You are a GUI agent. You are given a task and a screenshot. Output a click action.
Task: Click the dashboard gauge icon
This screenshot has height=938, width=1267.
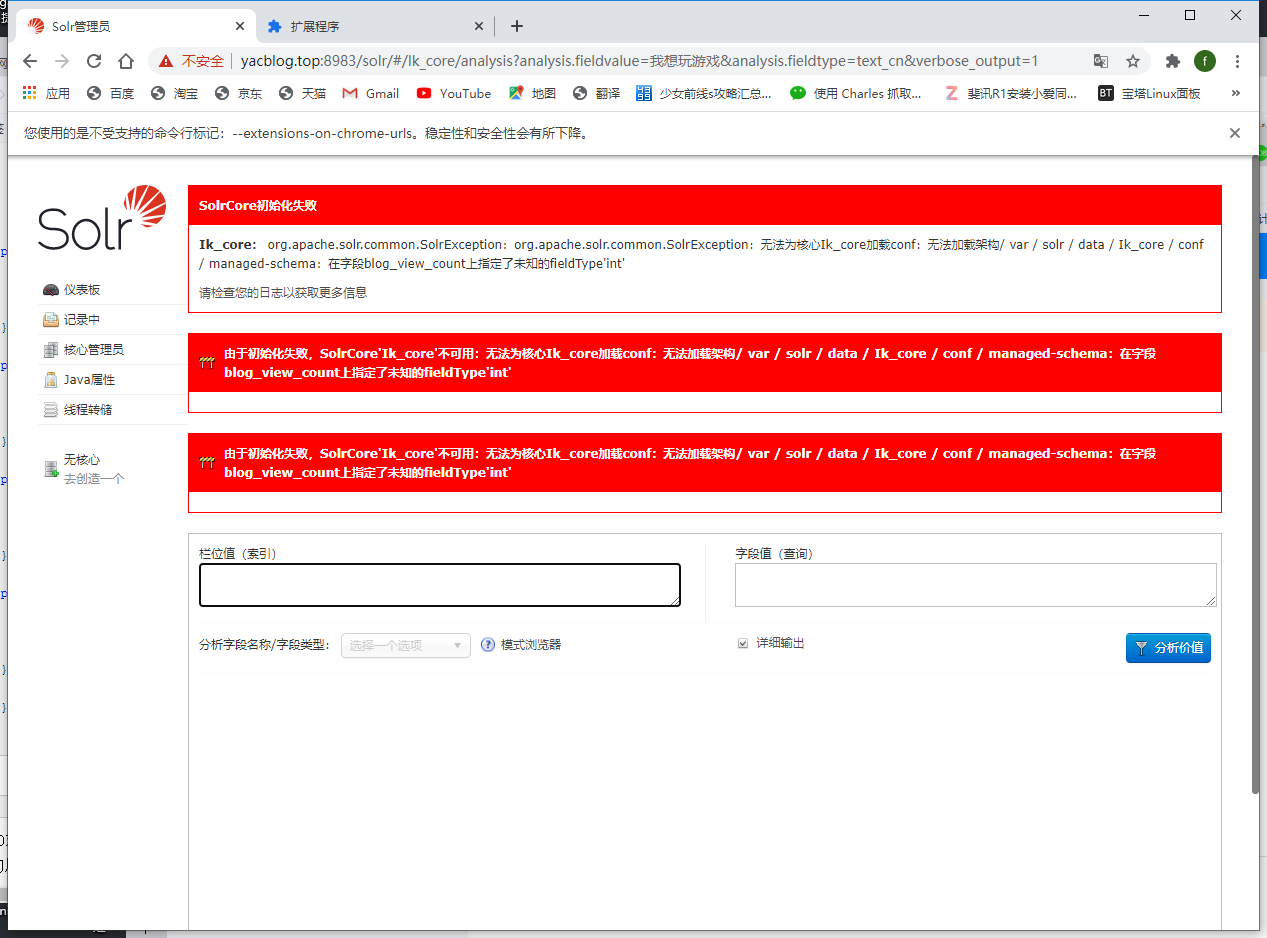[x=51, y=290]
